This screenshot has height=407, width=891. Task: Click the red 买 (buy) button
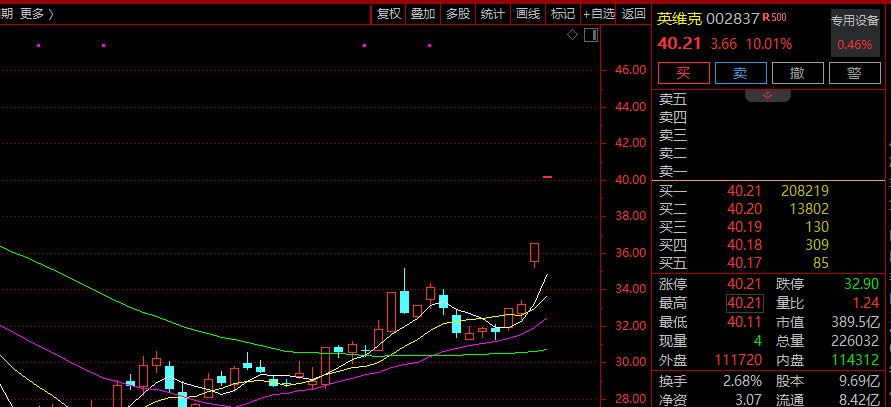tap(684, 73)
